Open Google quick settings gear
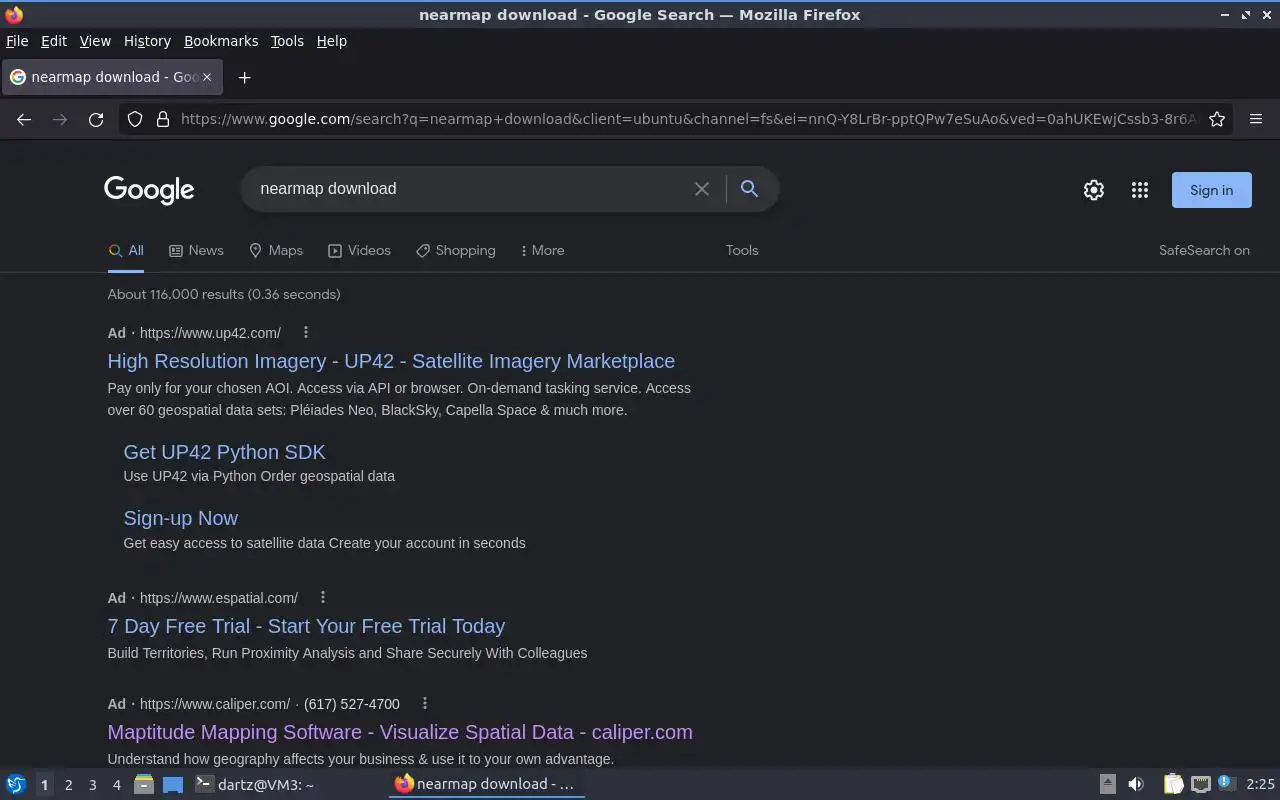The width and height of the screenshot is (1280, 800). (x=1094, y=190)
